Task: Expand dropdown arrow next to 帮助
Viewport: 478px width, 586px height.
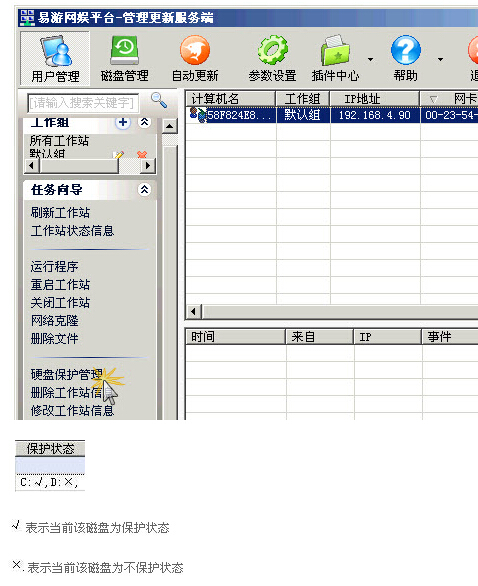Action: (441, 59)
